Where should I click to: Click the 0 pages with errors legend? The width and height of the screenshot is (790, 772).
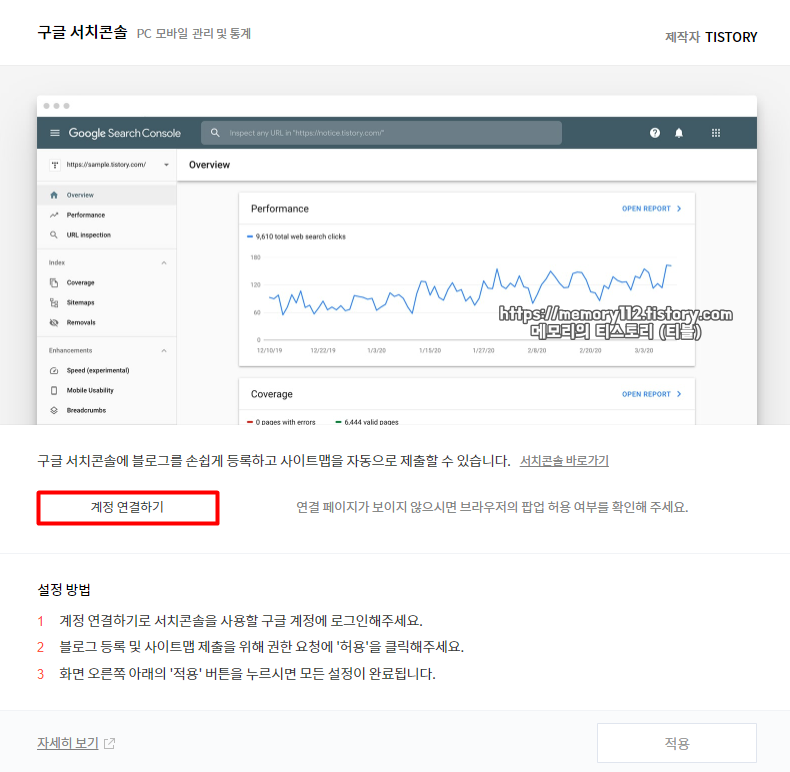click(281, 422)
